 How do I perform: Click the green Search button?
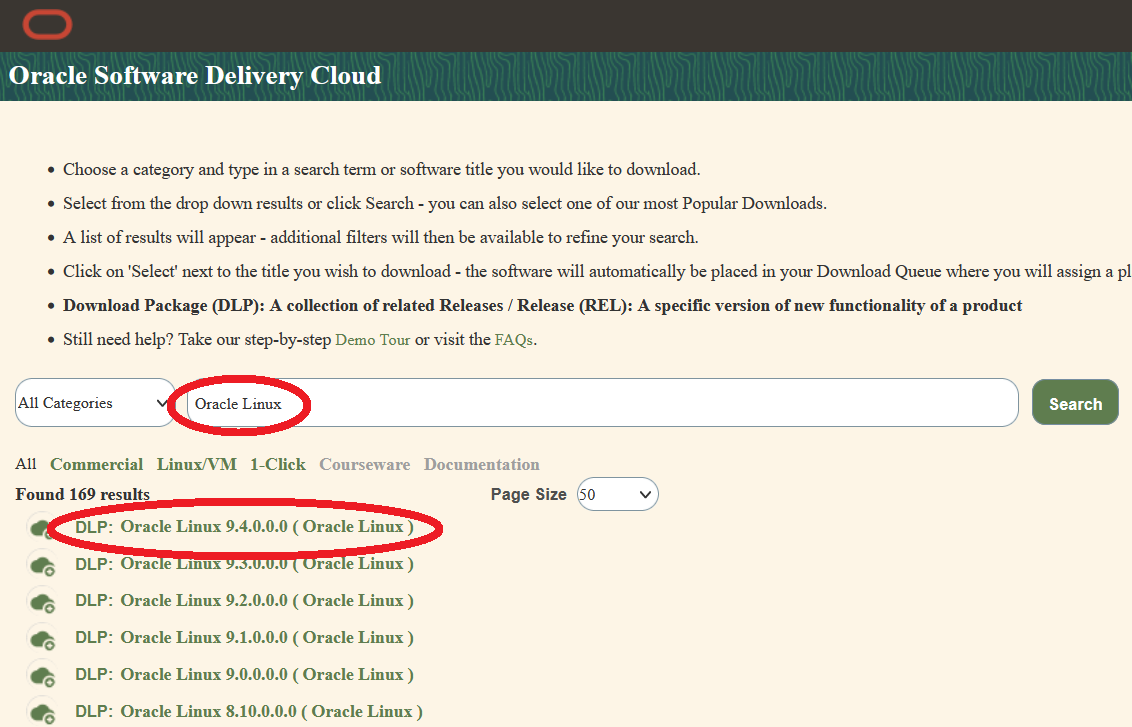point(1075,403)
